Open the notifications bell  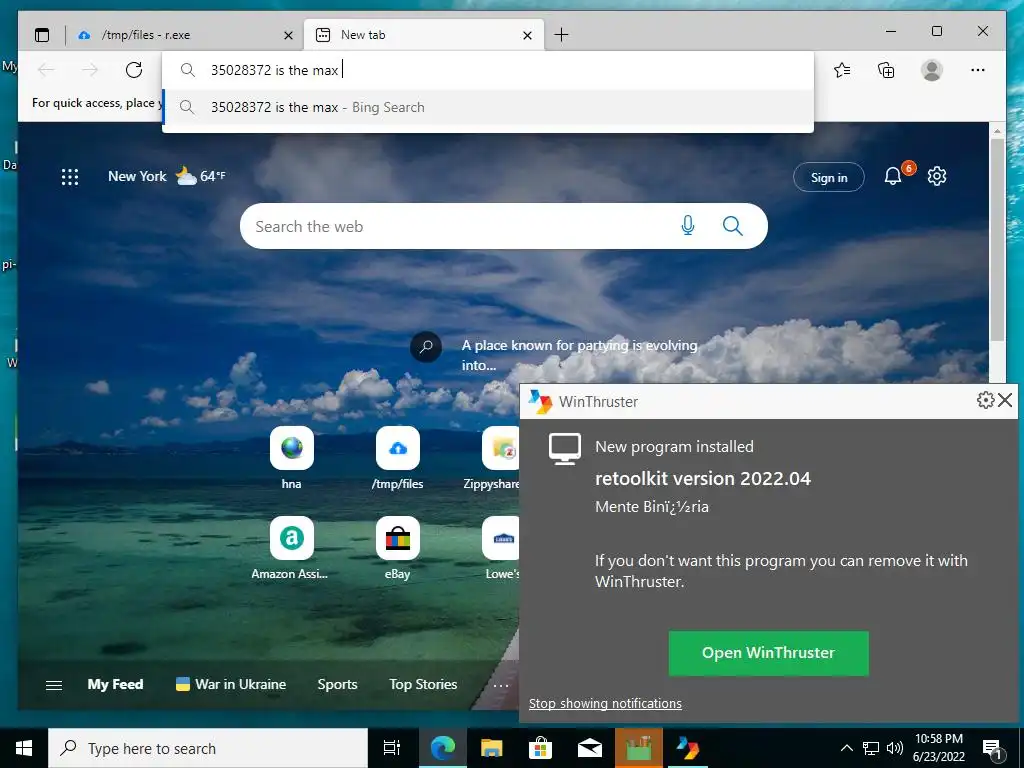(x=893, y=176)
